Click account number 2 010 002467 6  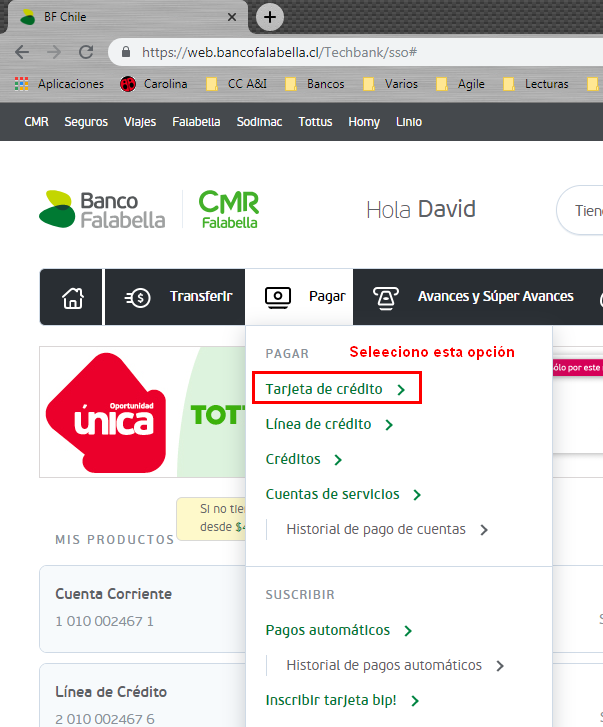coord(105,719)
